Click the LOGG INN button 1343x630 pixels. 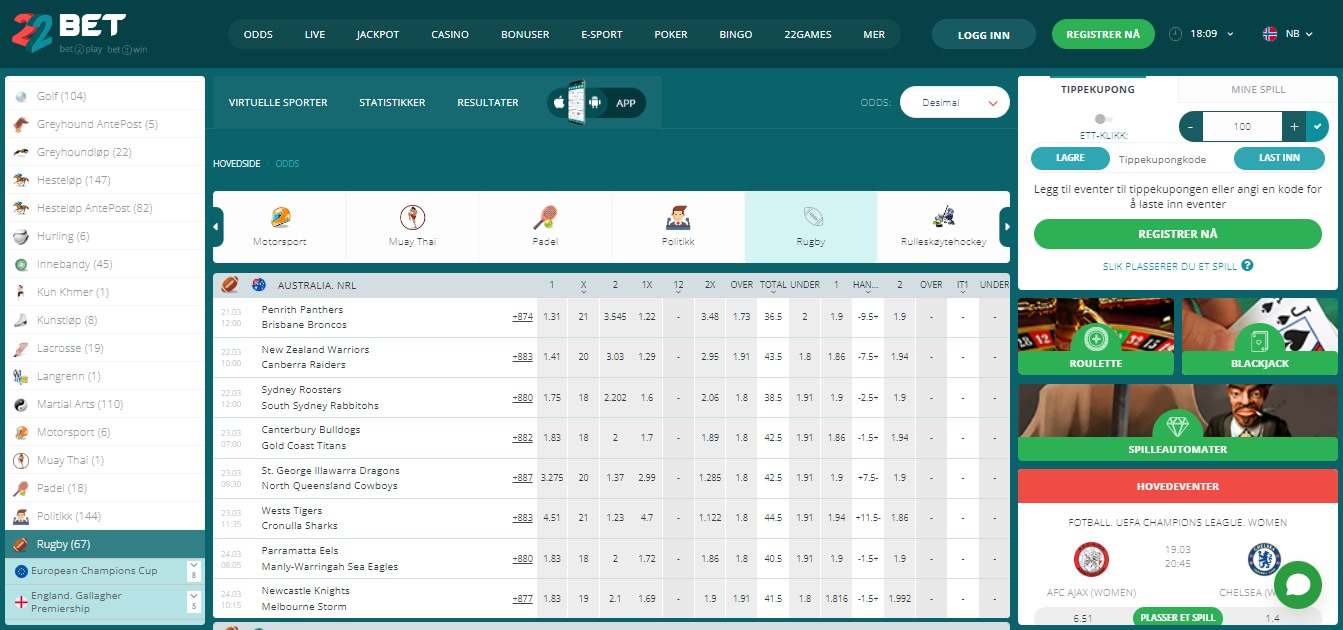[984, 35]
